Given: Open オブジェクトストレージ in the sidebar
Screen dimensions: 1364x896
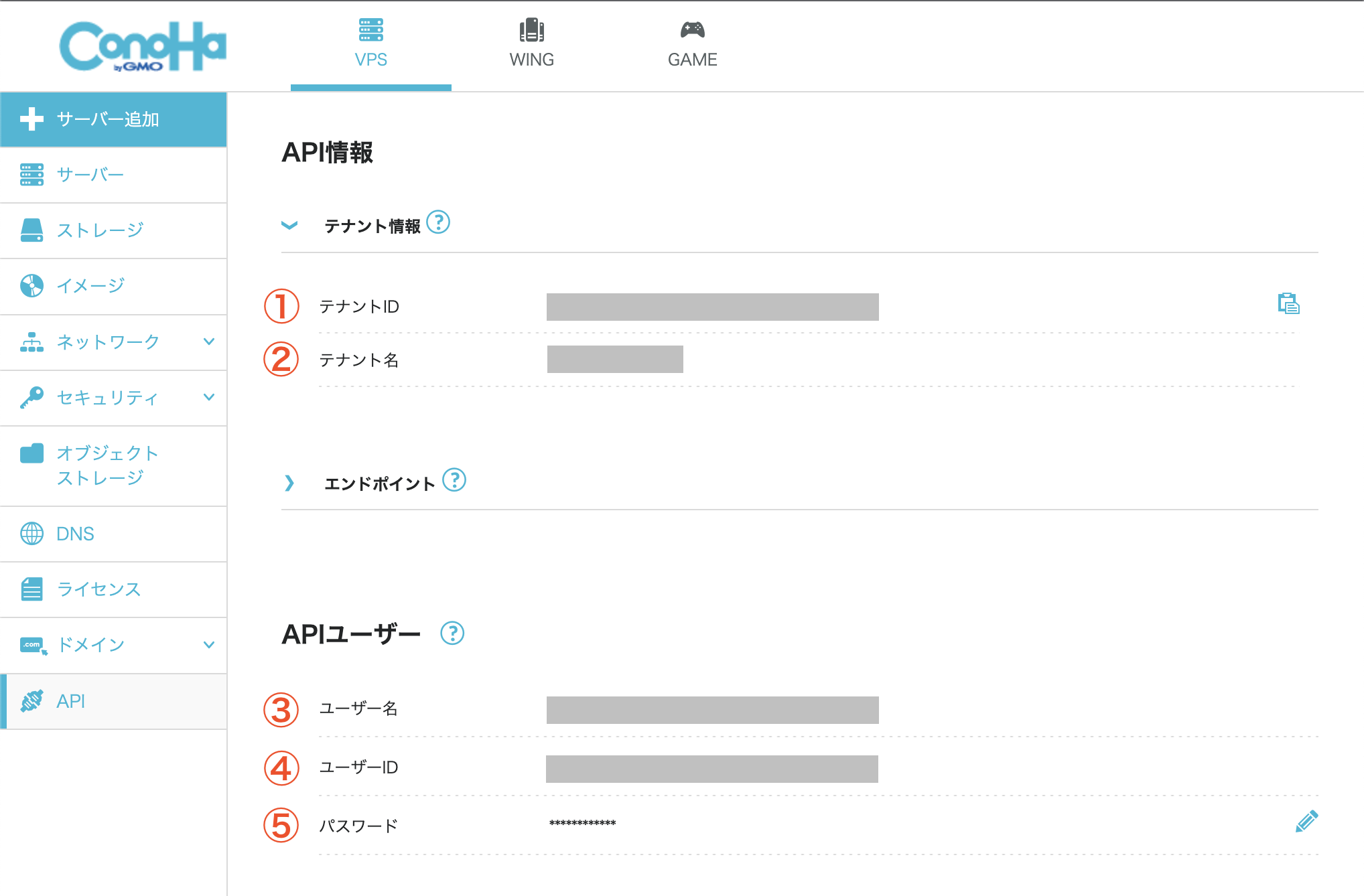Looking at the screenshot, I should [x=113, y=466].
